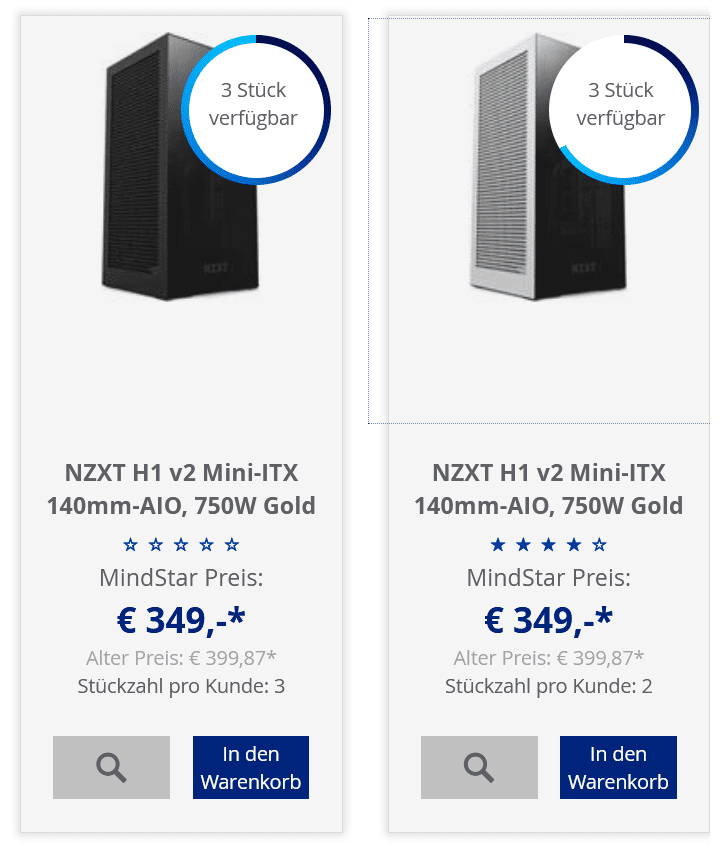The width and height of the screenshot is (723, 844).
Task: Click the right product's € 349,-* MindStar price
Action: click(x=549, y=620)
